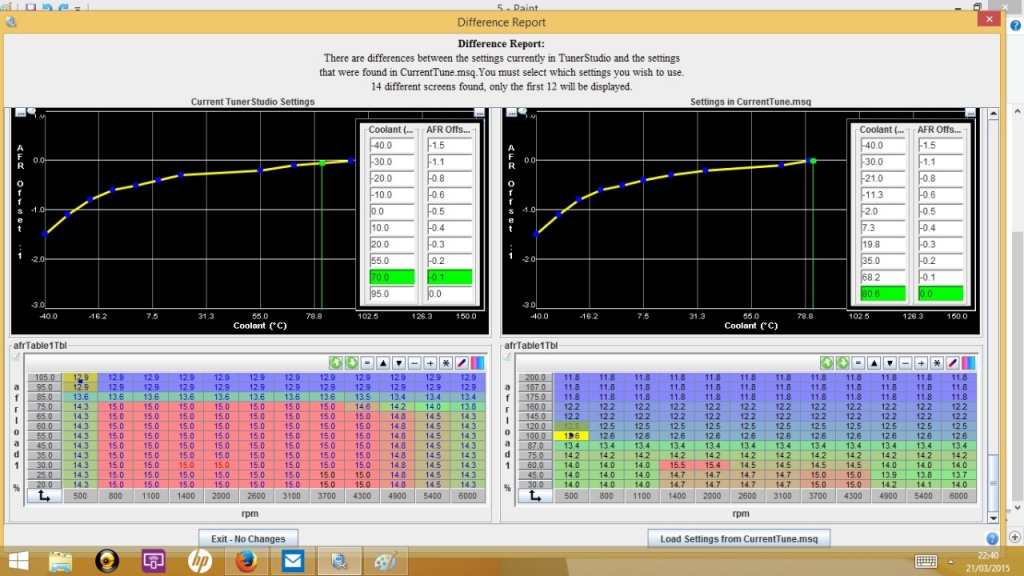This screenshot has width=1024, height=576.
Task: Click on-screen keyboard icon in system tray
Action: pyautogui.click(x=926, y=561)
